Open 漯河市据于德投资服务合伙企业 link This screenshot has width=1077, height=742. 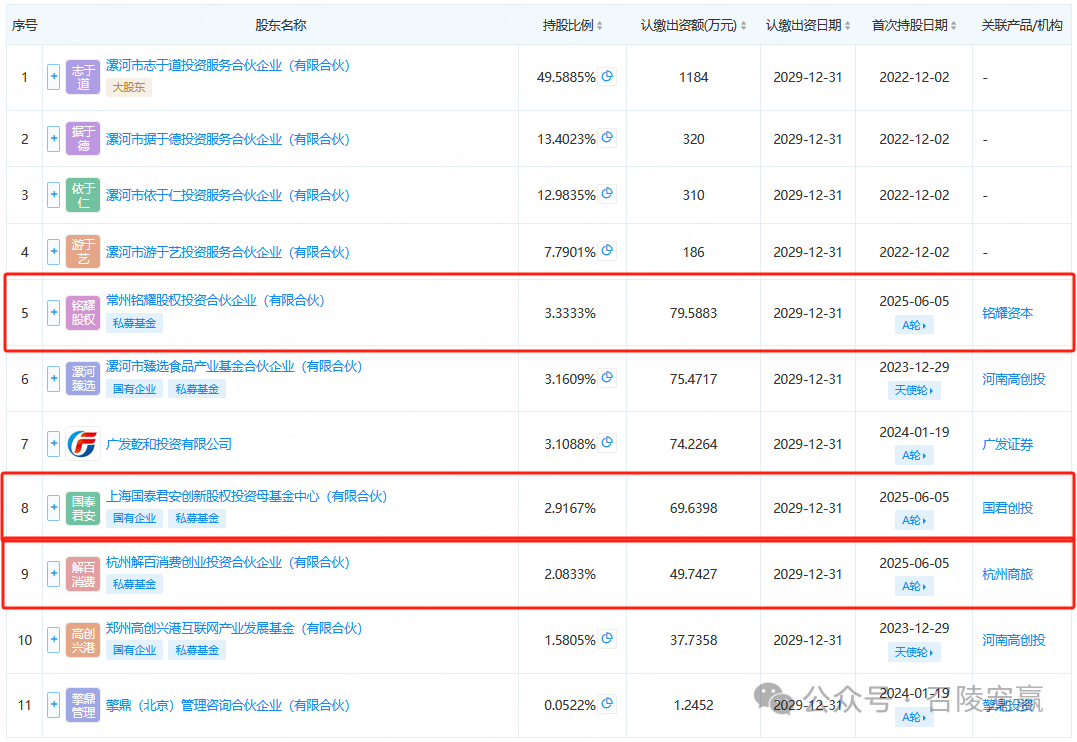(228, 139)
